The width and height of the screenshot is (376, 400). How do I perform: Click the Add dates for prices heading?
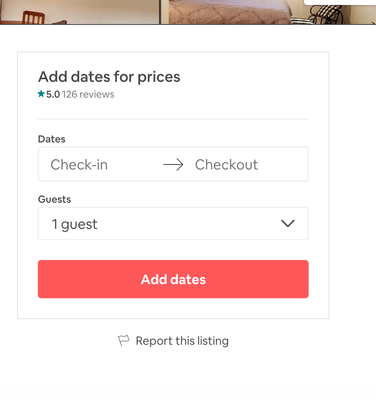pyautogui.click(x=109, y=77)
